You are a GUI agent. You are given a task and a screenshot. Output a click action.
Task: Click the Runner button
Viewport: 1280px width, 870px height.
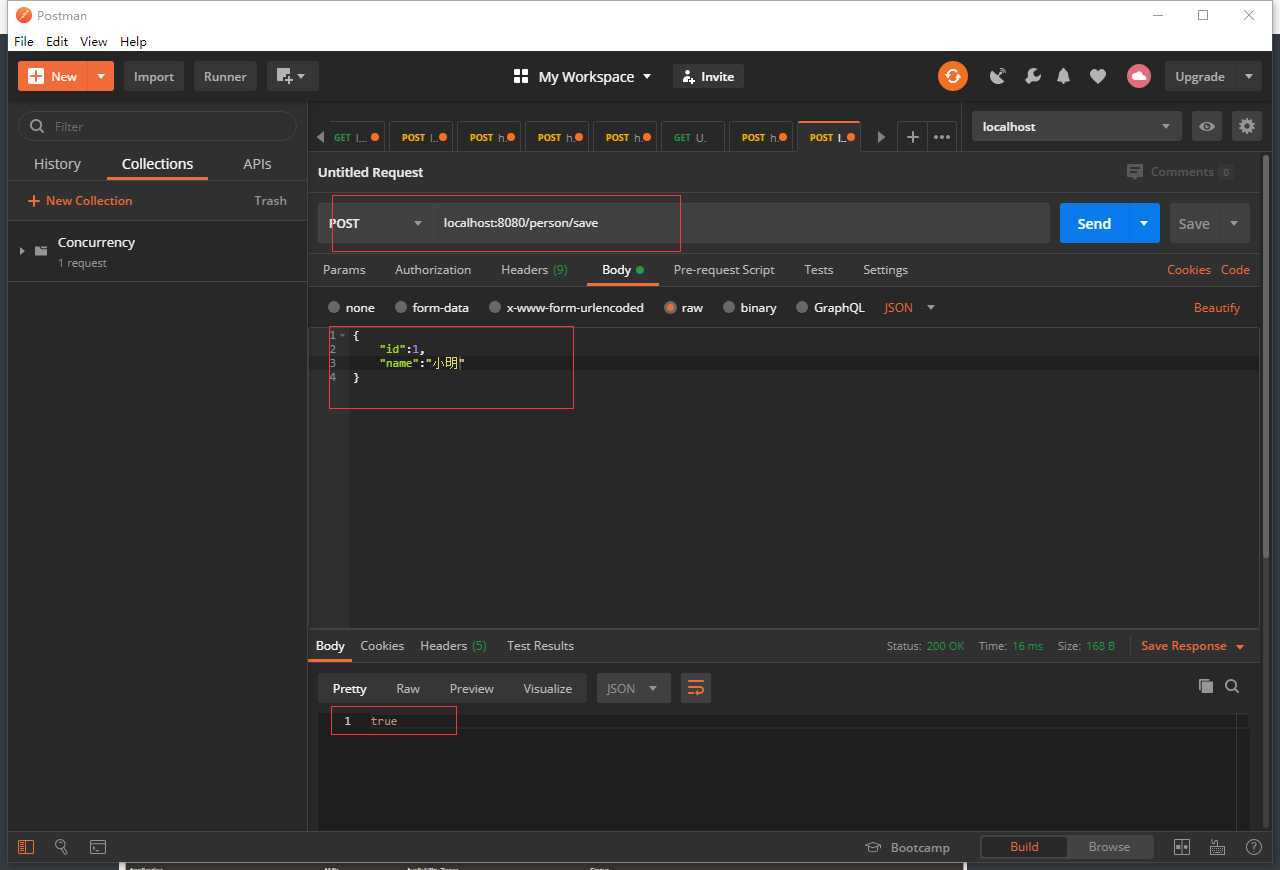tap(225, 76)
